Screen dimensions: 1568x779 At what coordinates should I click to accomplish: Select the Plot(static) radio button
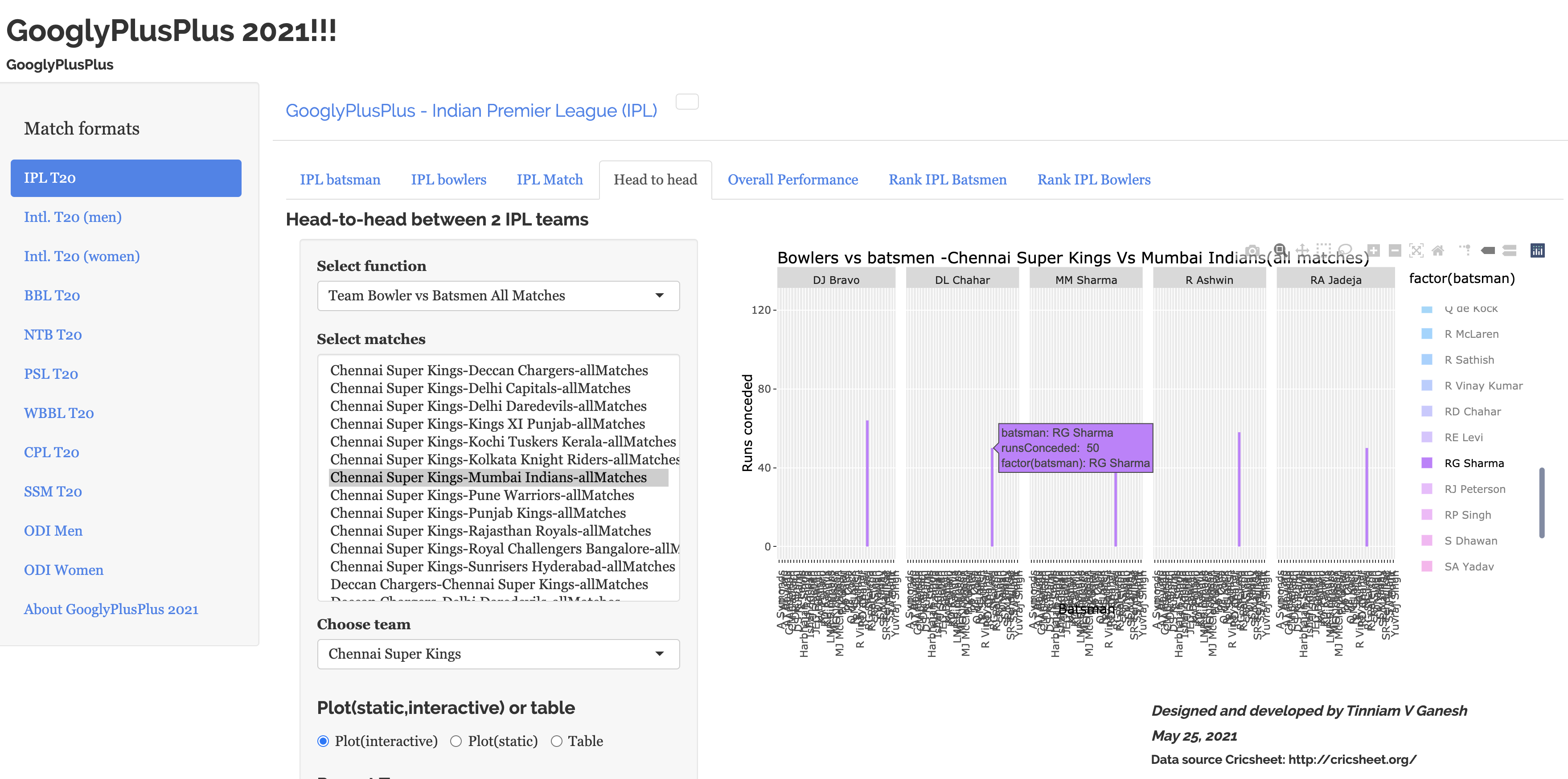[x=456, y=741]
